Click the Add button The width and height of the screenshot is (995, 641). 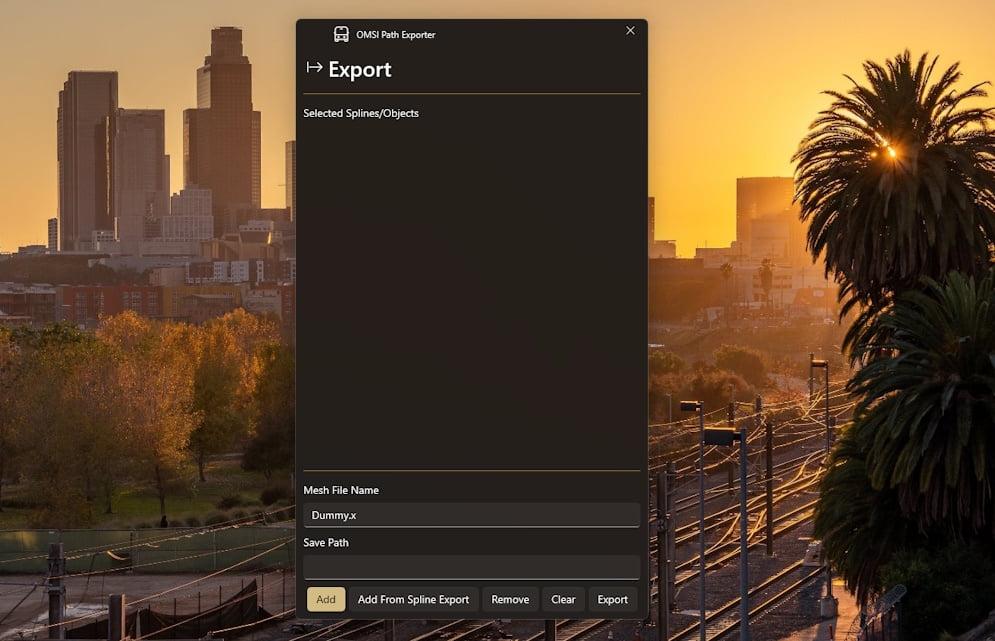point(326,599)
